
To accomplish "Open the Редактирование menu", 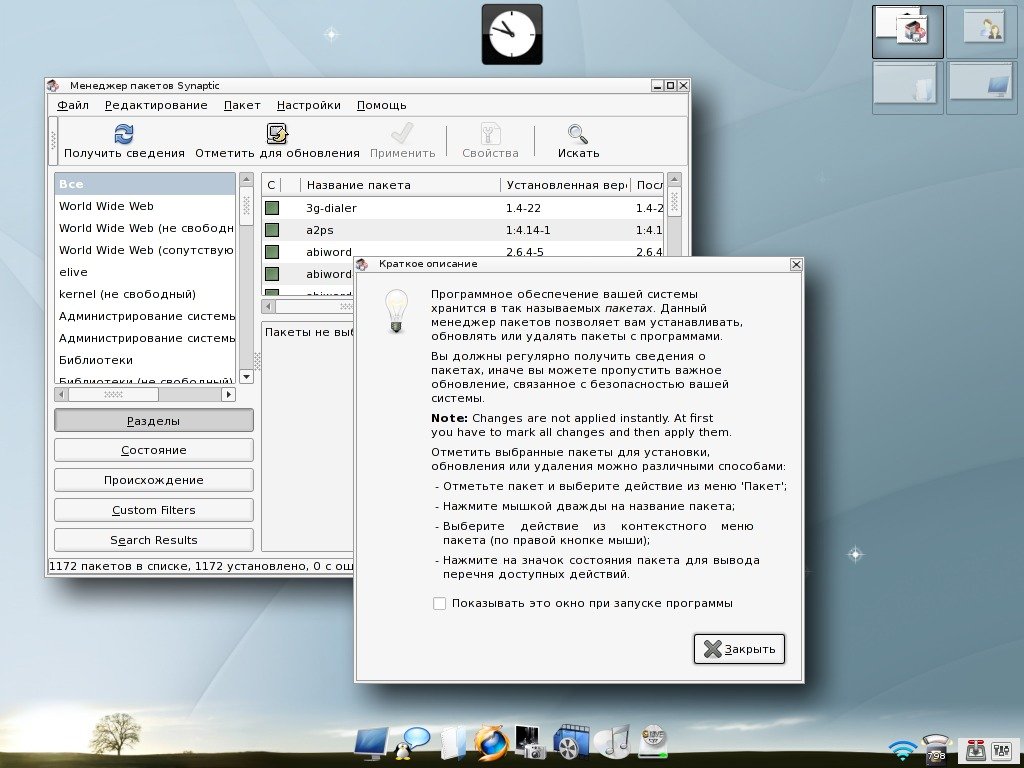I will coord(156,105).
